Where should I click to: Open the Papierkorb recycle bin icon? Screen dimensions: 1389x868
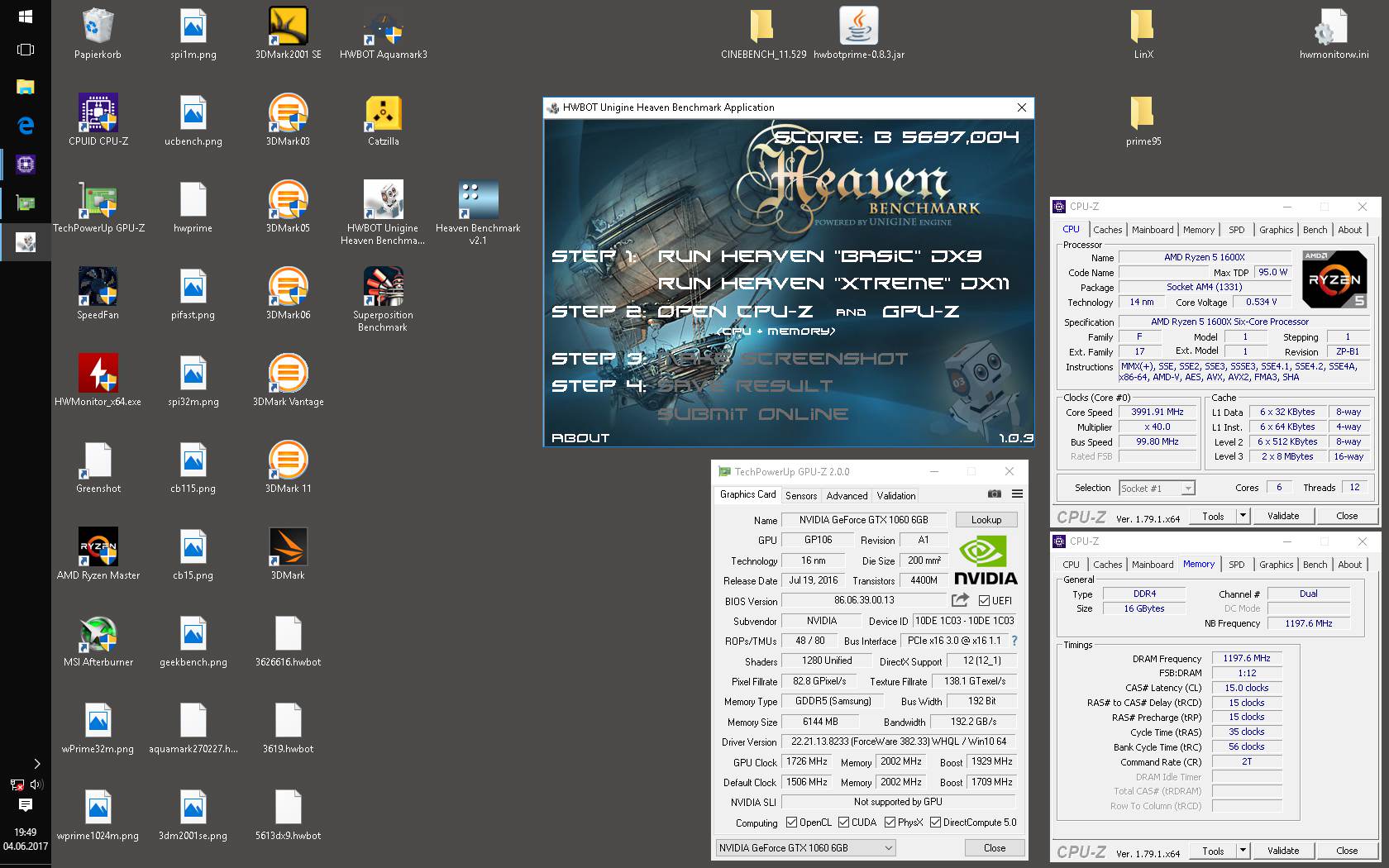click(98, 33)
